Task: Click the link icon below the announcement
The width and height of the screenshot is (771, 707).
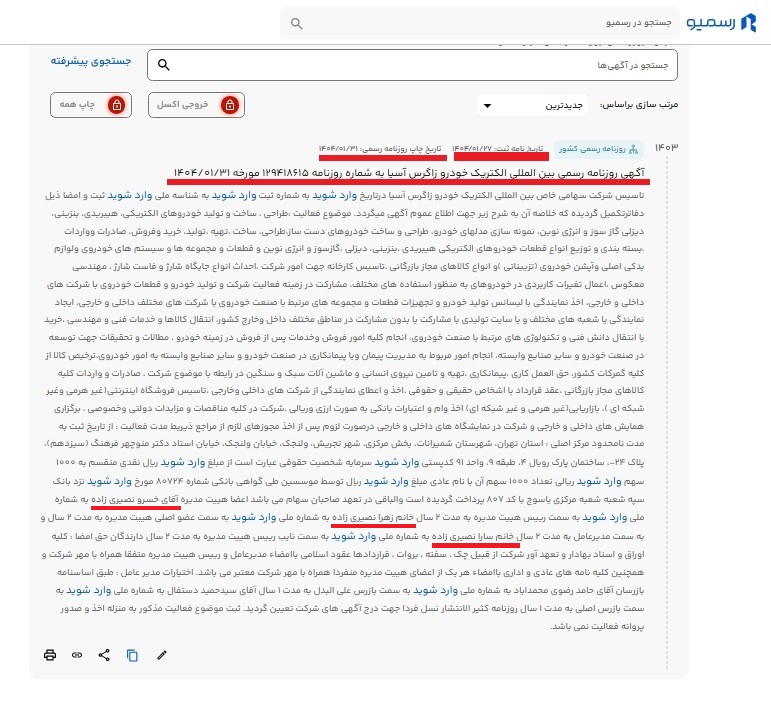Action: 77,655
